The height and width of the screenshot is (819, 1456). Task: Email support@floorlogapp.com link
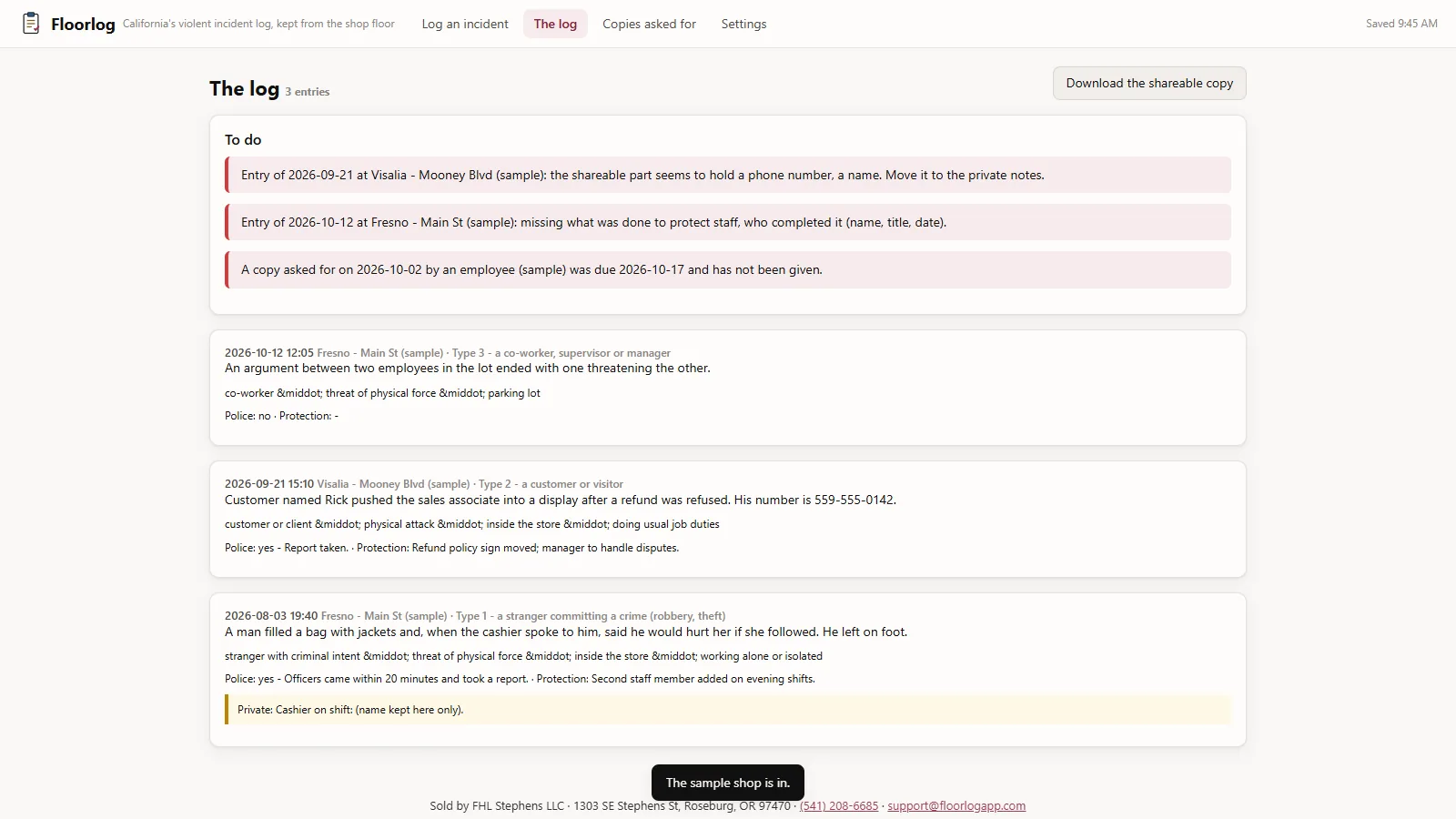tap(956, 806)
